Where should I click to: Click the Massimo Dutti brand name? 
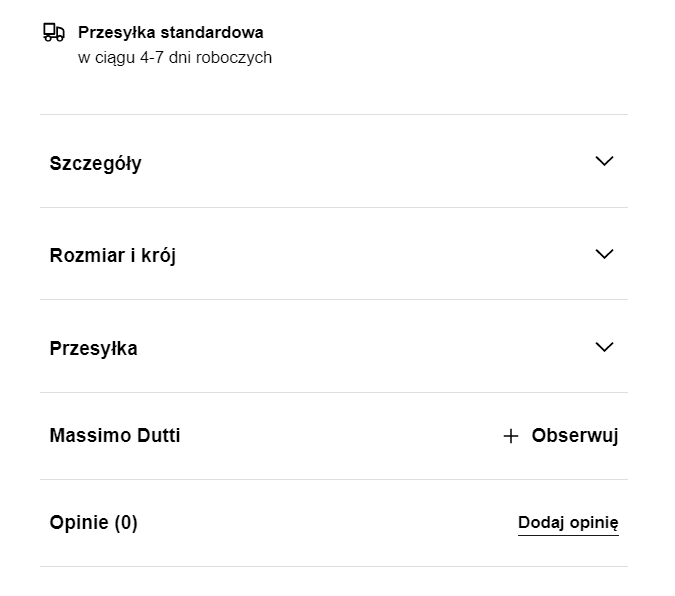point(115,435)
